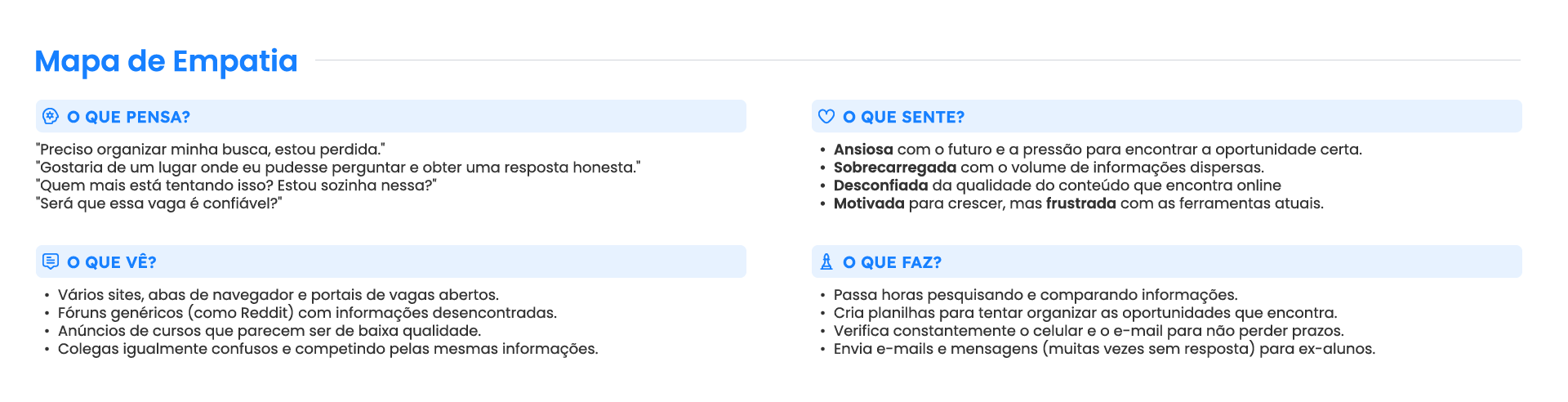1568x402 pixels.
Task: Click the line mentioning Reddit forums
Action: (307, 313)
